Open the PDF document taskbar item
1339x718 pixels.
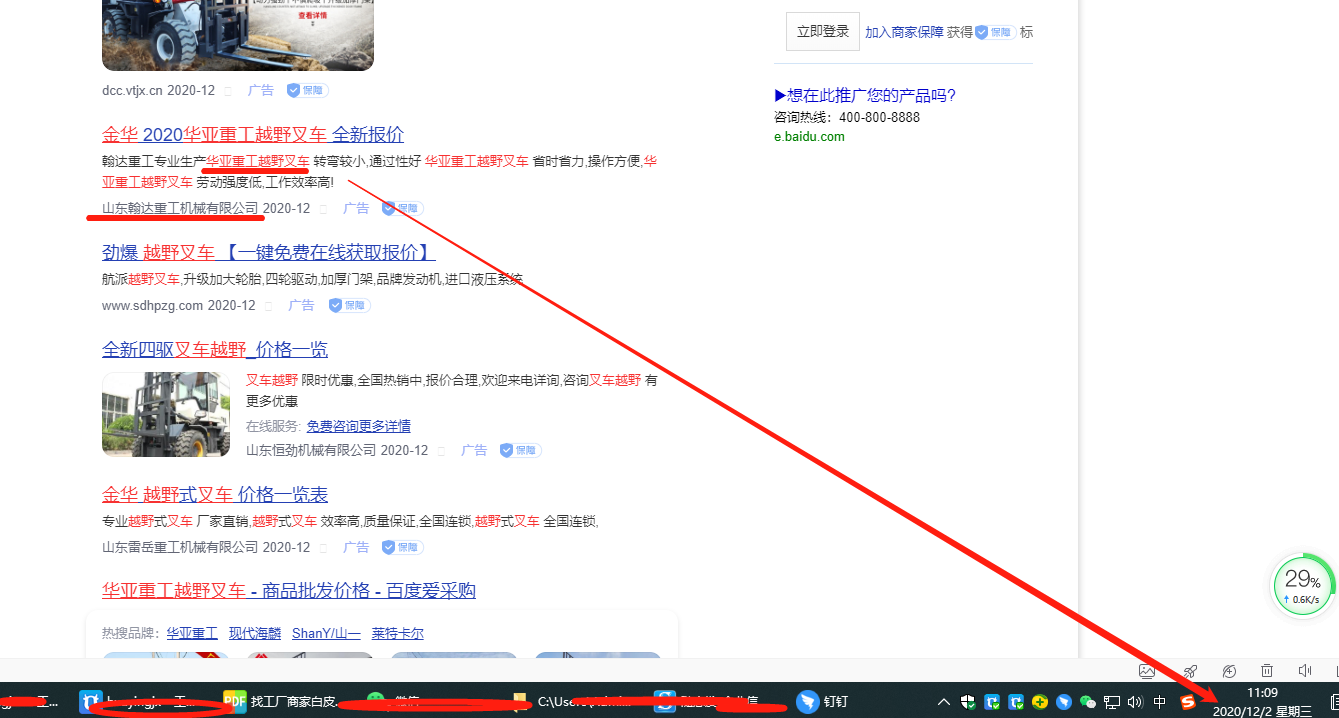coord(283,702)
